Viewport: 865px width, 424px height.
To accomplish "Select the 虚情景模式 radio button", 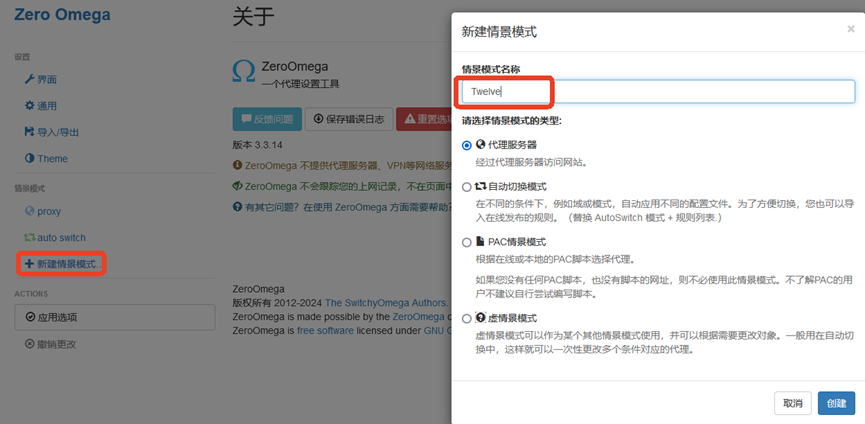I will pyautogui.click(x=467, y=319).
